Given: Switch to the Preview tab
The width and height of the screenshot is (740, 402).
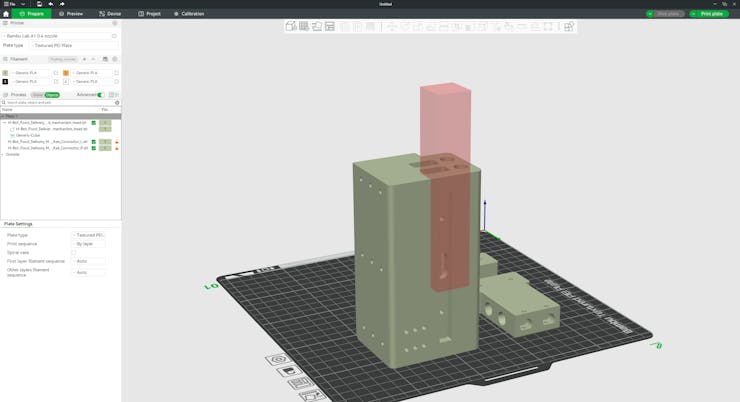Looking at the screenshot, I should [x=71, y=14].
